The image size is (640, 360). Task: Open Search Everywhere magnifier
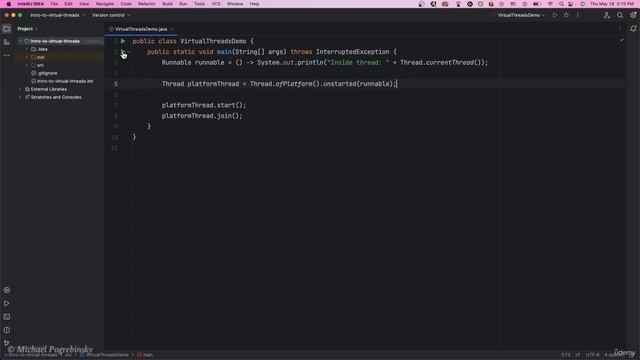(x=620, y=15)
